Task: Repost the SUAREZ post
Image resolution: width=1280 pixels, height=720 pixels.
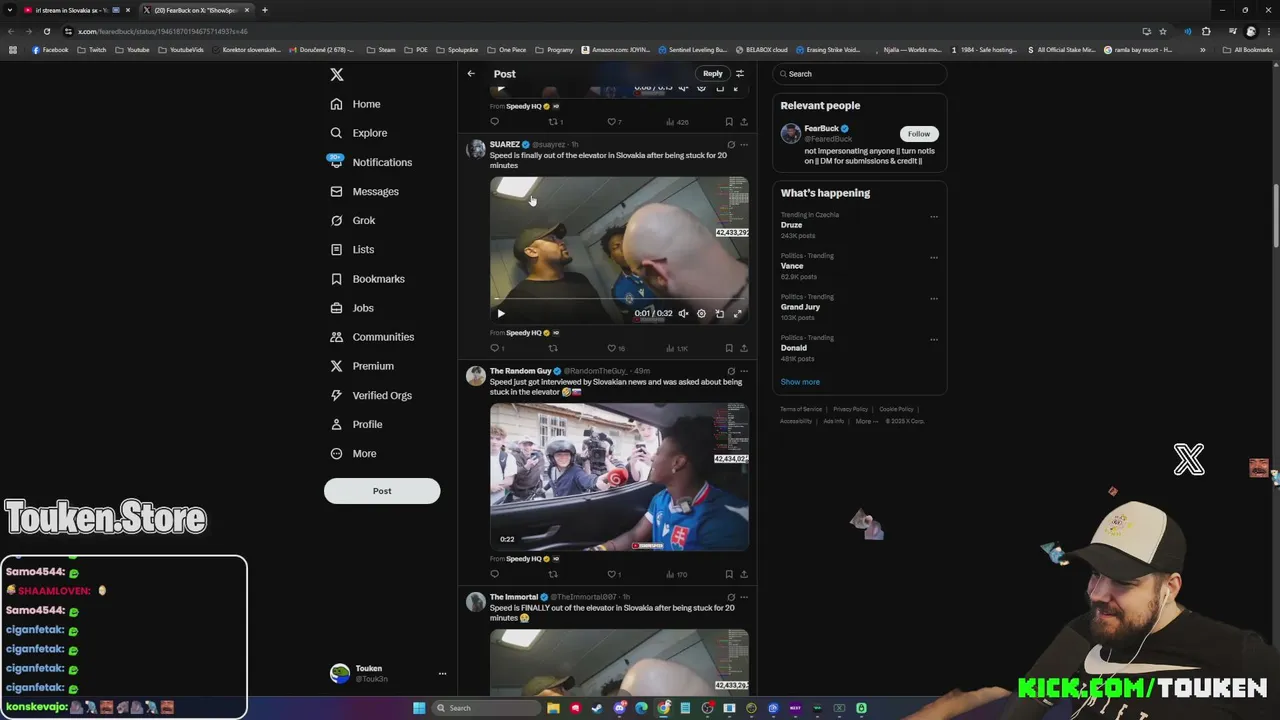Action: click(x=553, y=348)
